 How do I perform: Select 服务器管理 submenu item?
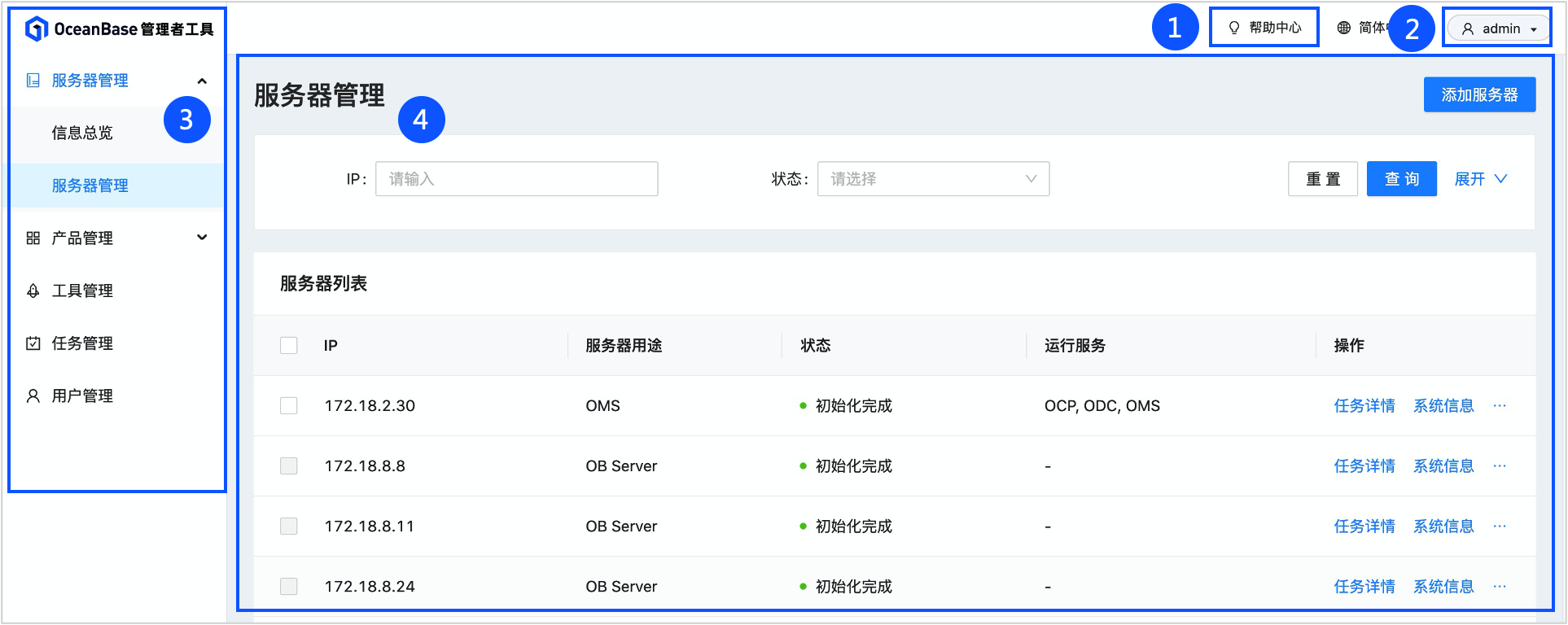90,186
